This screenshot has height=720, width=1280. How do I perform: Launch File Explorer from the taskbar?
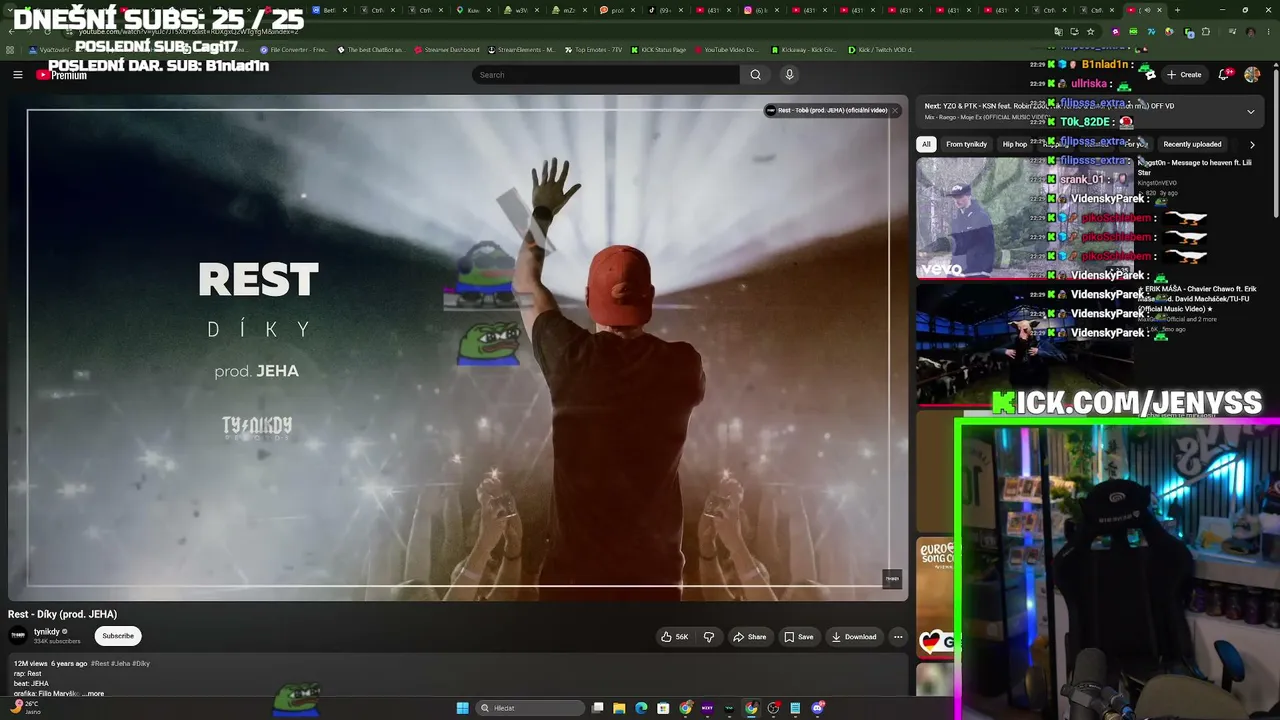(619, 708)
